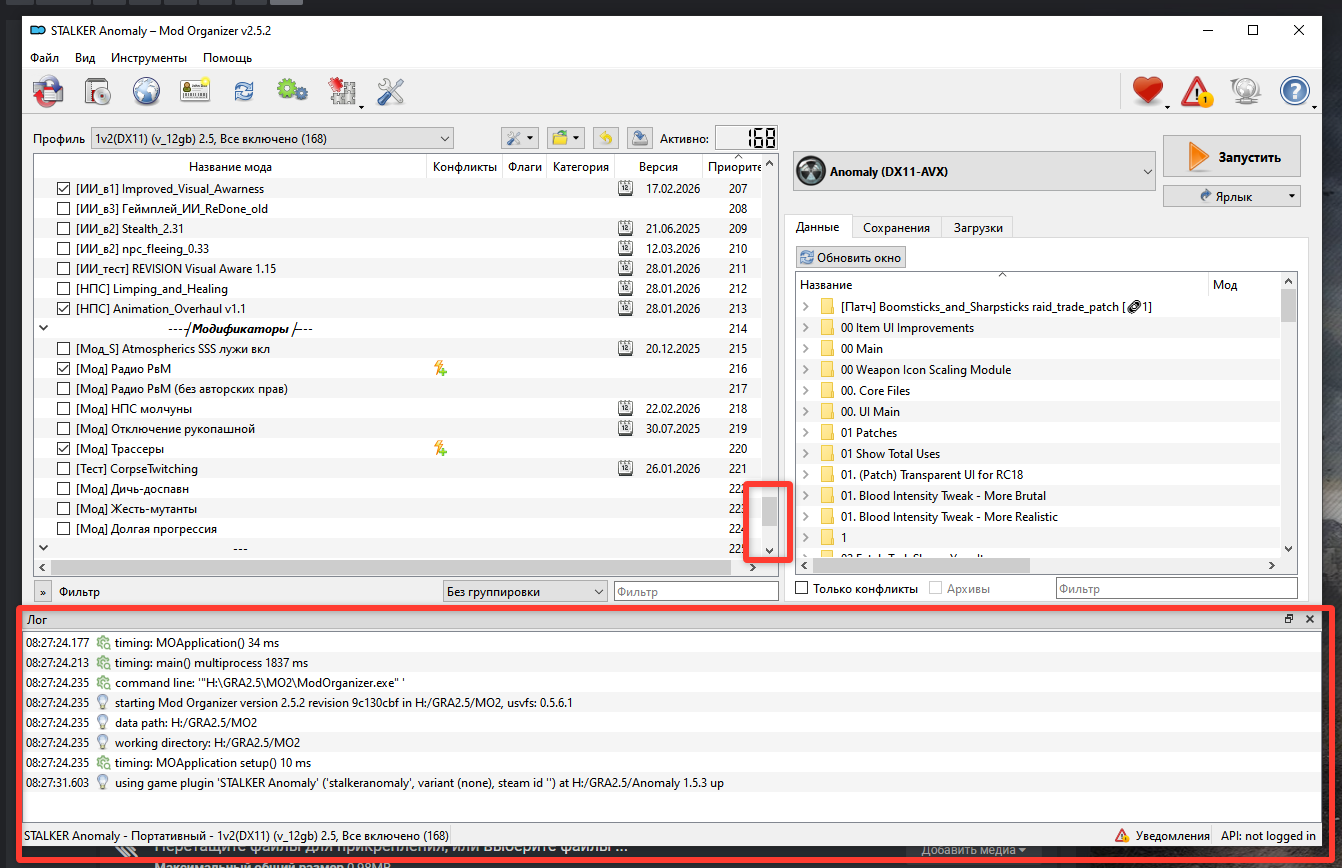Click the bulb icon of the data path log entry
Image resolution: width=1342 pixels, height=868 pixels.
click(x=102, y=722)
